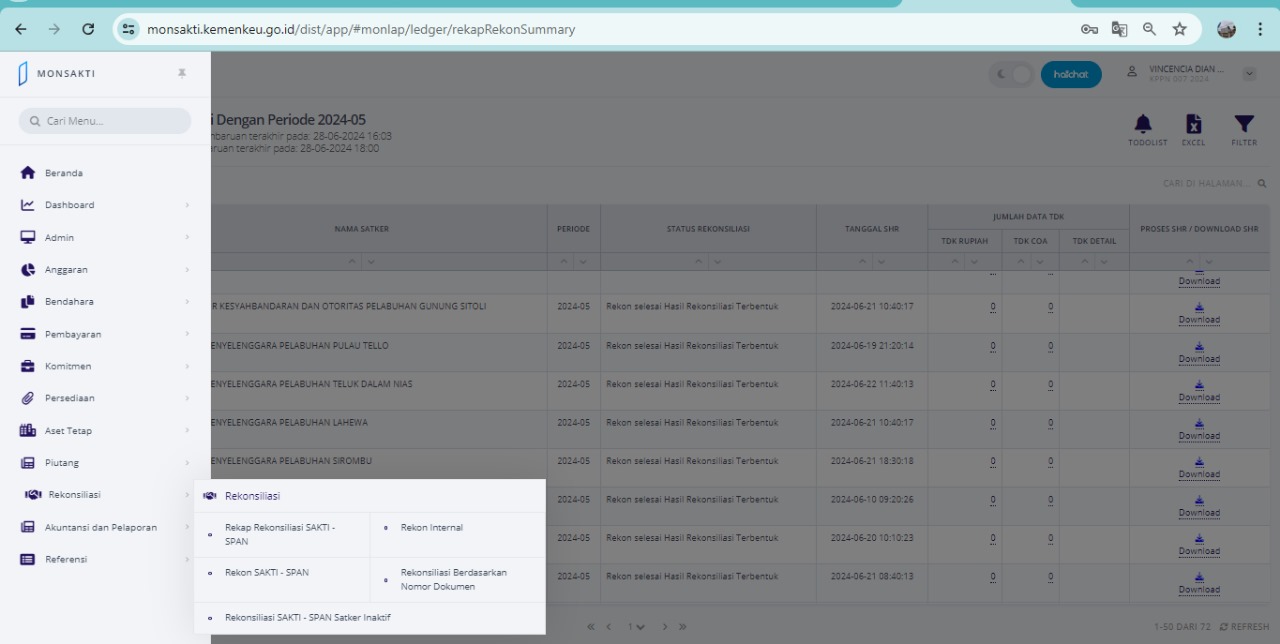Viewport: 1280px width, 644px height.
Task: Click the halchat button
Action: [1070, 75]
